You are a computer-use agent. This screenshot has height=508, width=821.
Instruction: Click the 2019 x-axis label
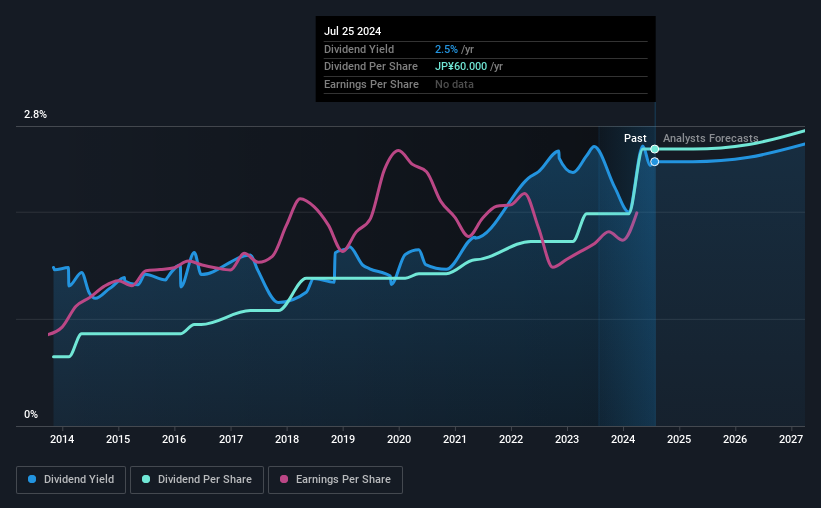click(343, 439)
